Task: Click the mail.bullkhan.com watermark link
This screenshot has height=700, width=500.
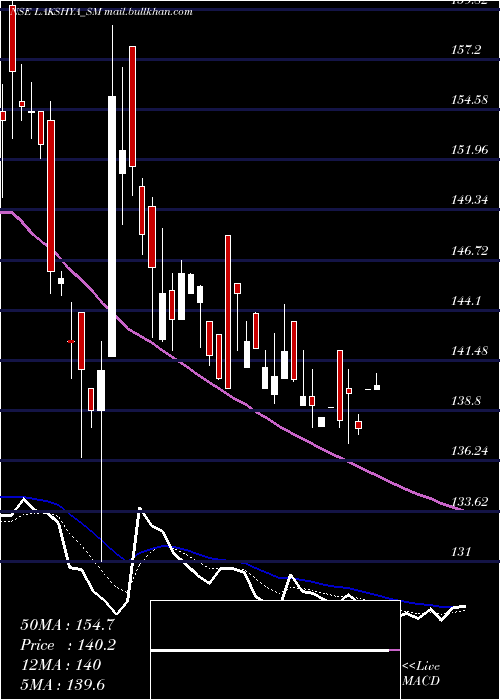Action: pyautogui.click(x=149, y=12)
